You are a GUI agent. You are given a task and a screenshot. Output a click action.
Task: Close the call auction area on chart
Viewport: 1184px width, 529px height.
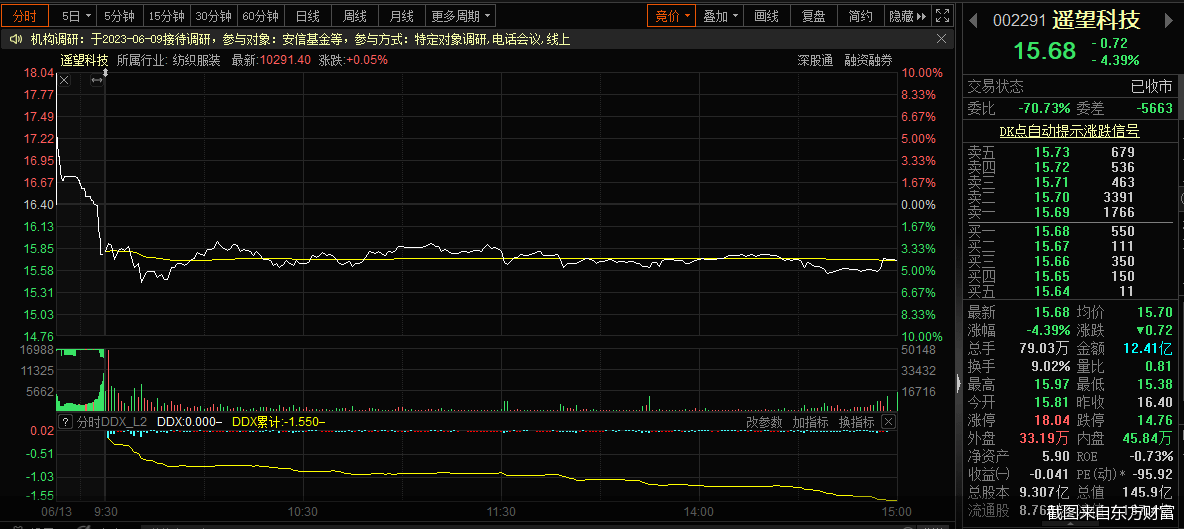click(x=64, y=81)
